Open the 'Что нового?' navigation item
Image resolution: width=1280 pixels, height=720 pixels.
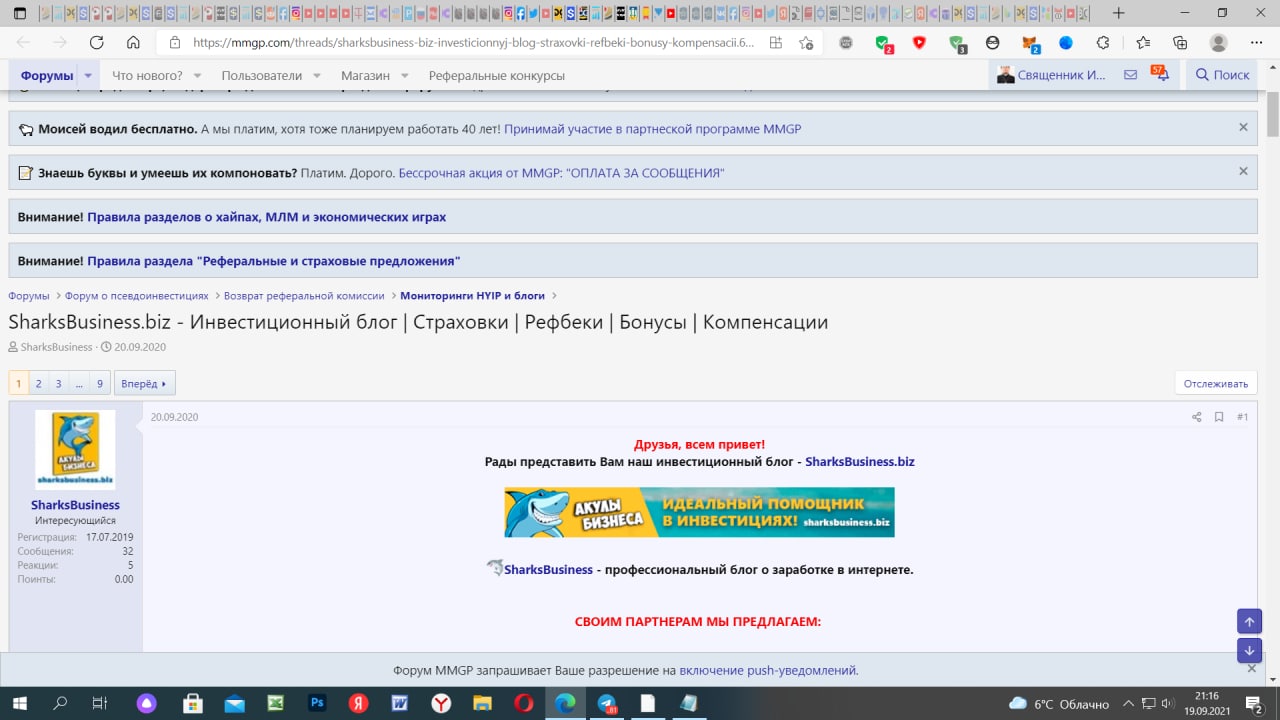click(x=147, y=76)
